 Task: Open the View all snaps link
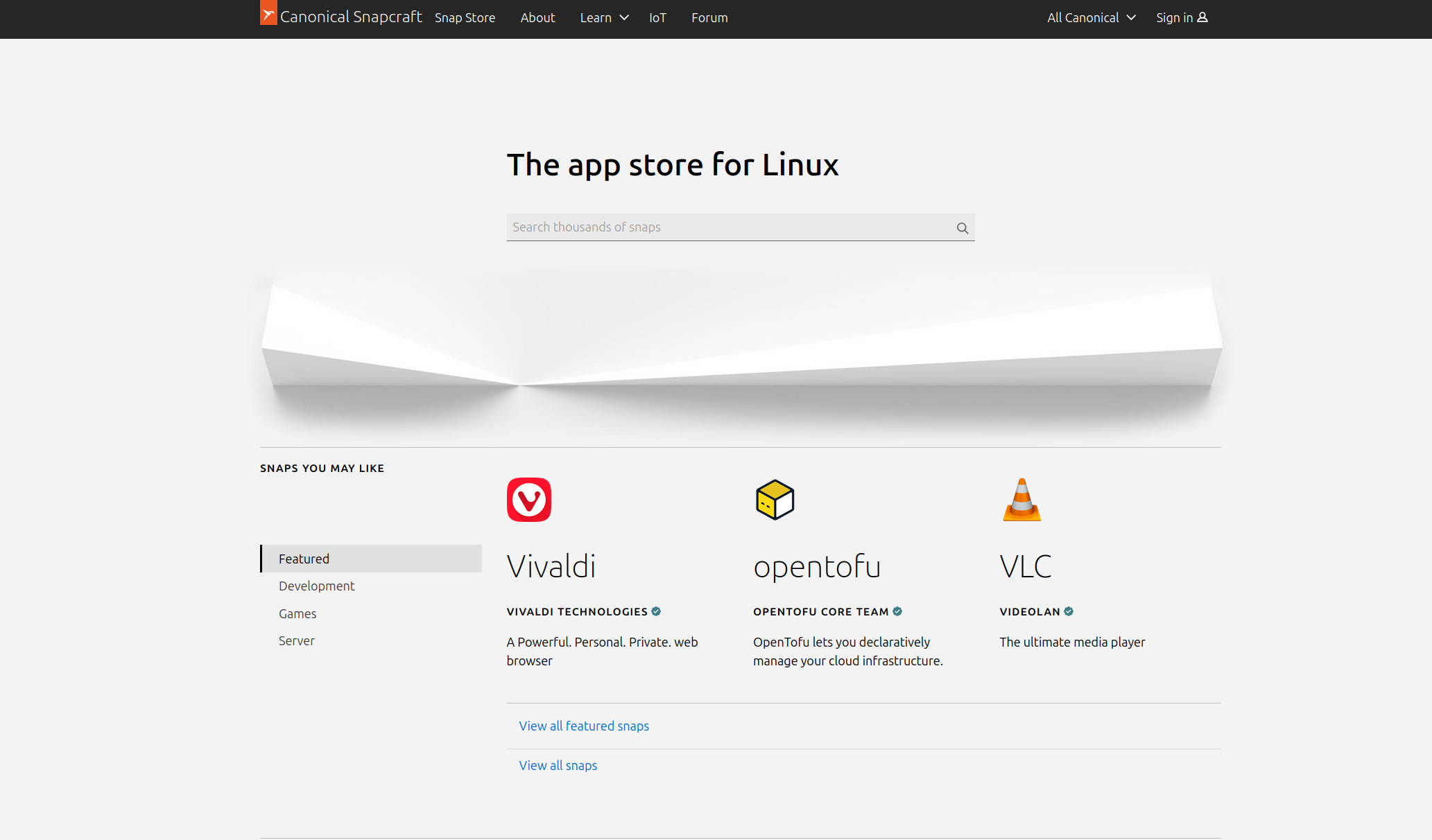(x=558, y=765)
